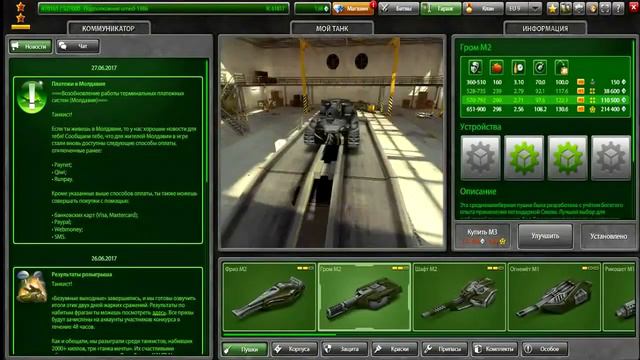Click the Информация panel header
The image size is (640, 360).
click(545, 29)
